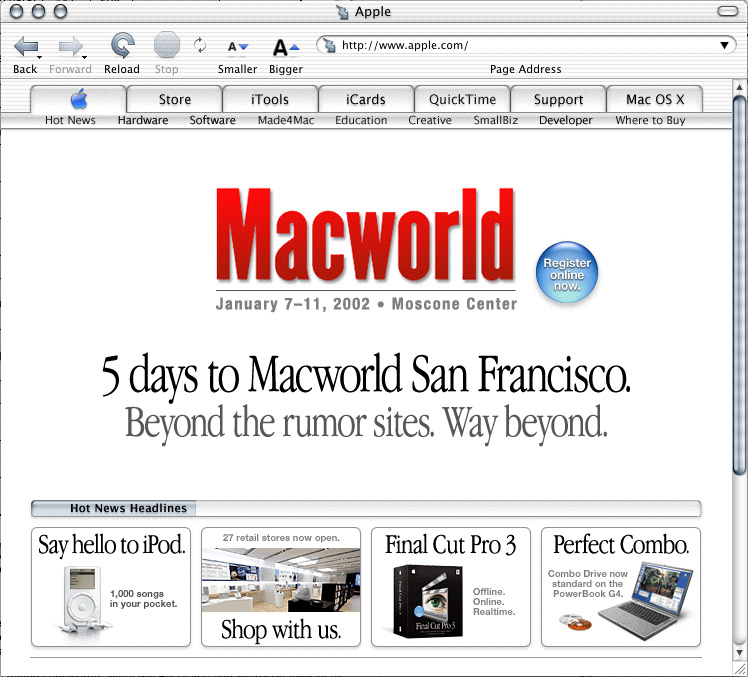Open the Back button history dropdown arrow
This screenshot has width=748, height=677.
point(40,58)
